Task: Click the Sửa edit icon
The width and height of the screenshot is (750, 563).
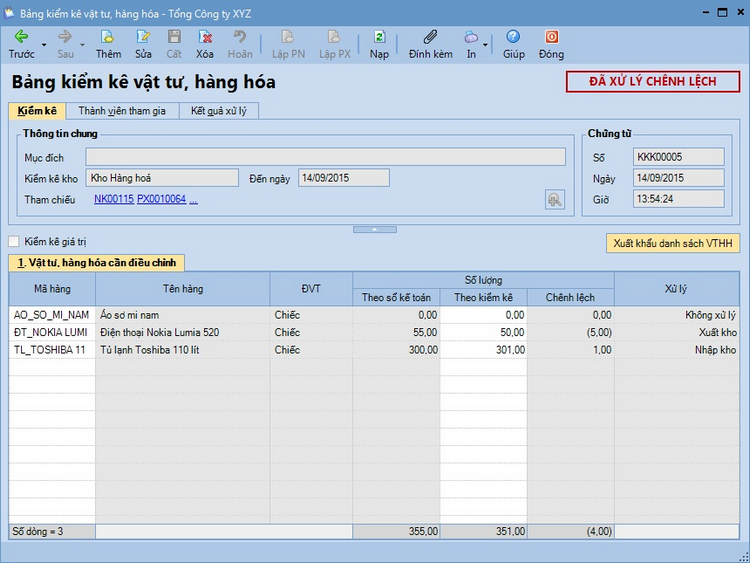Action: (143, 37)
